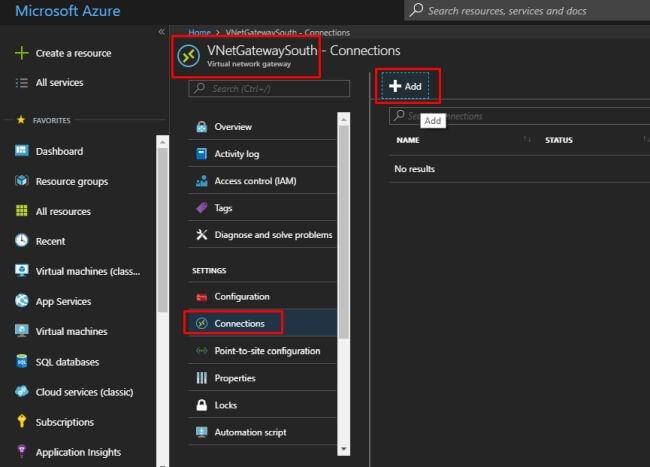Click scroll-up arrow of favorites scrollbar
Viewport: 650px width, 467px height.
(x=162, y=142)
